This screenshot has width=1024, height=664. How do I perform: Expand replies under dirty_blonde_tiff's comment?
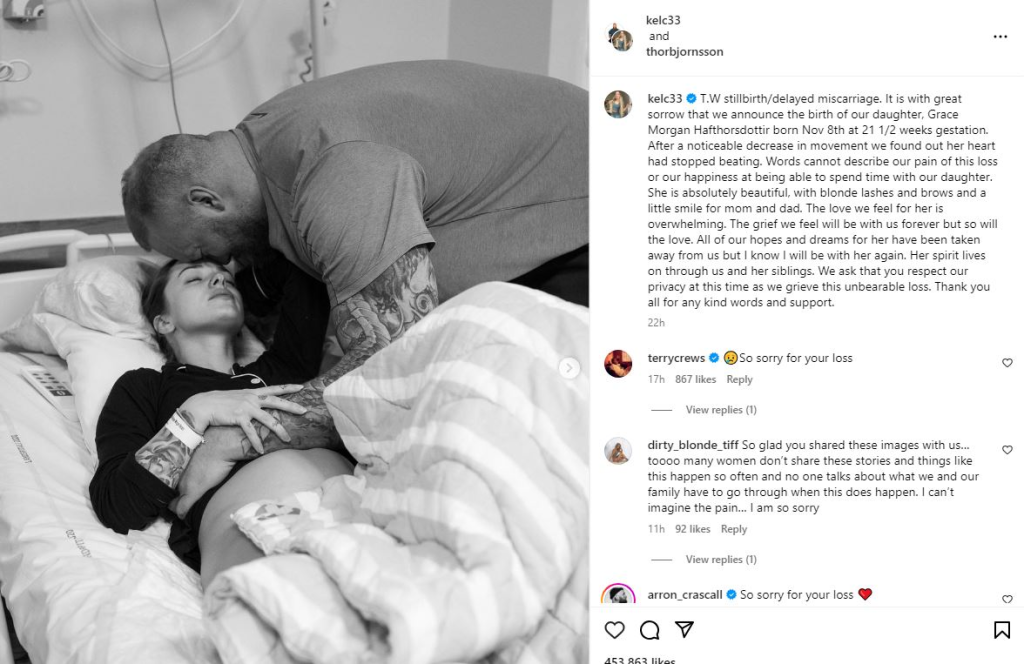click(721, 559)
